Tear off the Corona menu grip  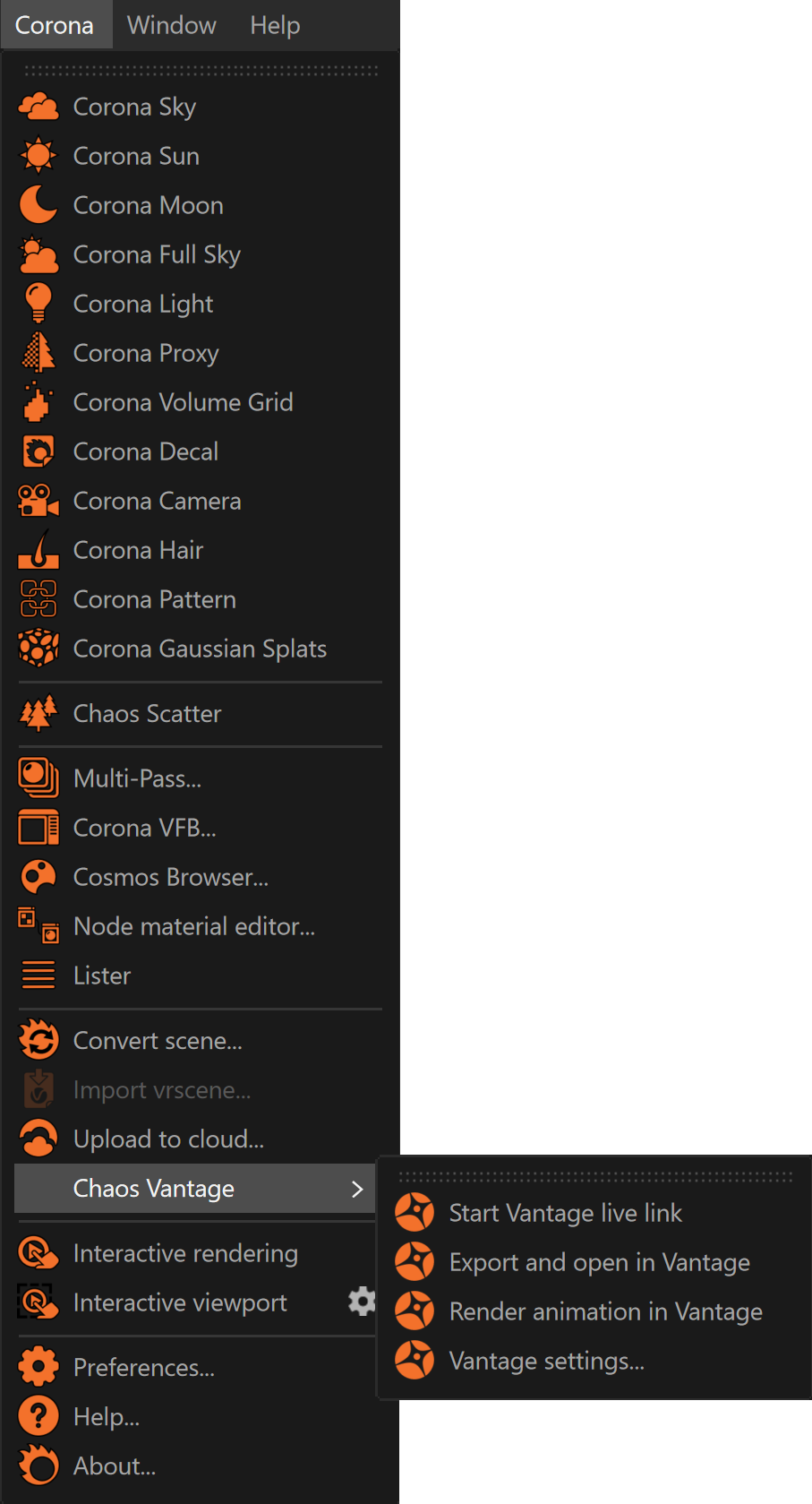(x=201, y=70)
